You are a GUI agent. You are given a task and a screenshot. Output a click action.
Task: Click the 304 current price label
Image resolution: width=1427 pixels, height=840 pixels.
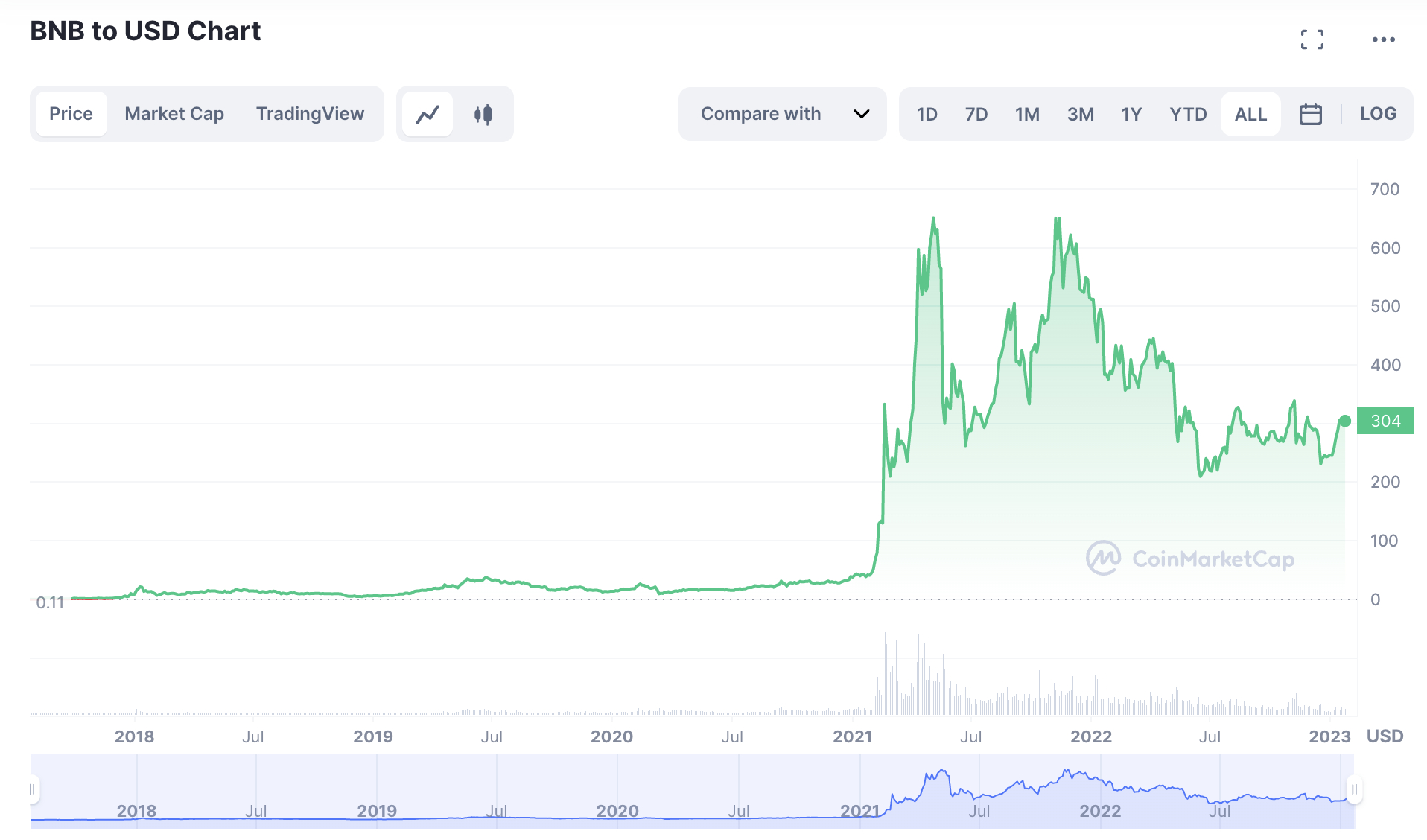point(1385,421)
